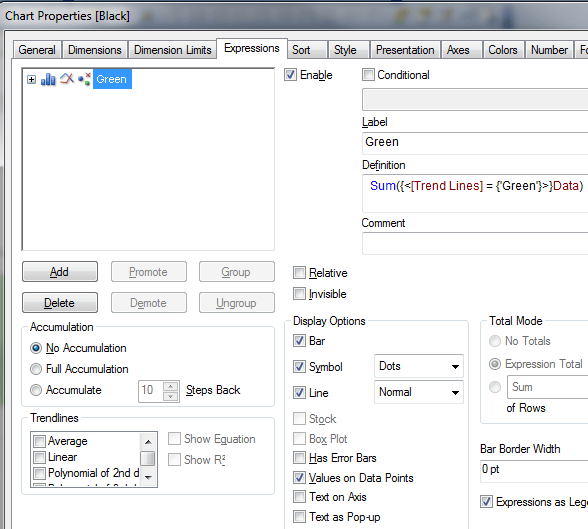The width and height of the screenshot is (588, 529).
Task: Uncheck Values on Data Points
Action: 299,478
